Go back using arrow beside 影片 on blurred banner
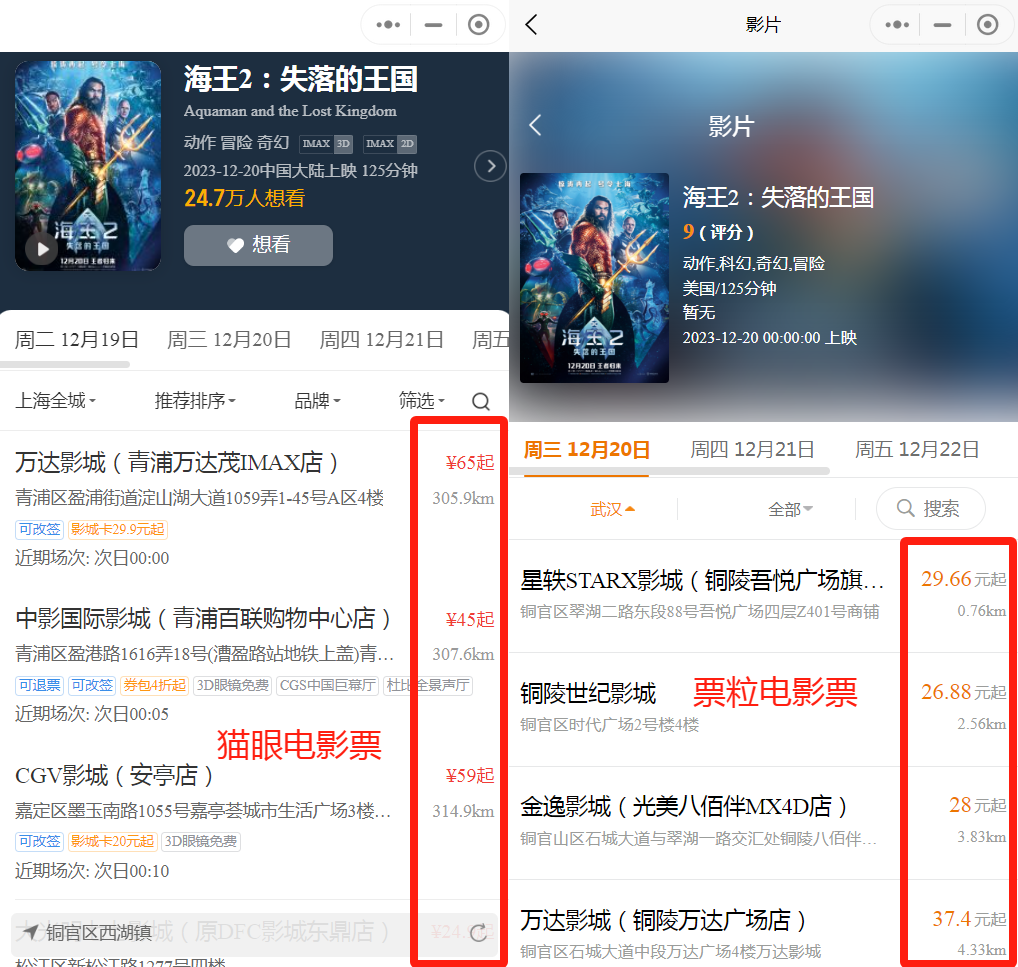The image size is (1018, 967). (x=535, y=125)
